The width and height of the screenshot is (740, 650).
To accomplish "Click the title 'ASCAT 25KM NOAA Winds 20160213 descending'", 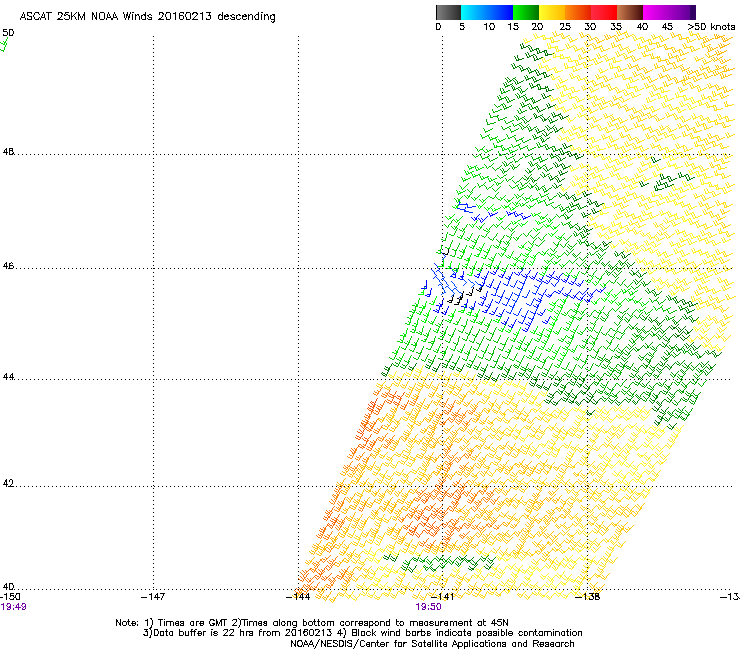I will point(147,16).
